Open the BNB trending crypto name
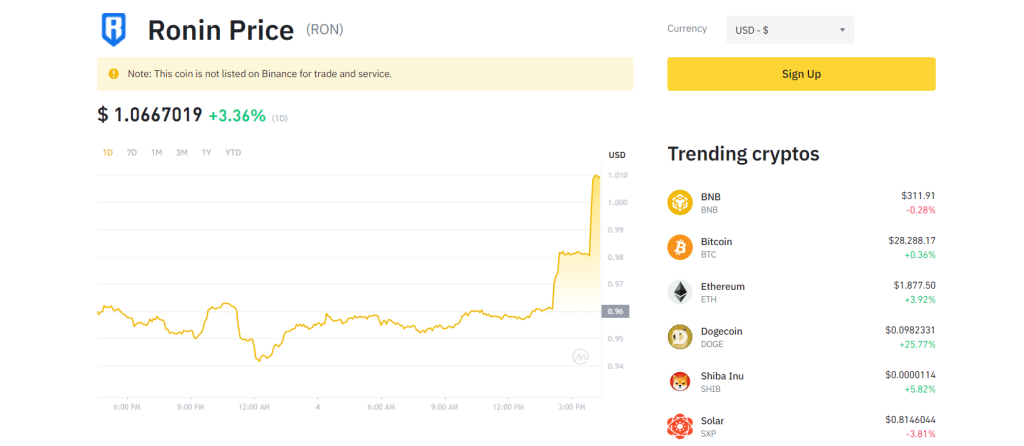1024x446 pixels. [x=711, y=197]
